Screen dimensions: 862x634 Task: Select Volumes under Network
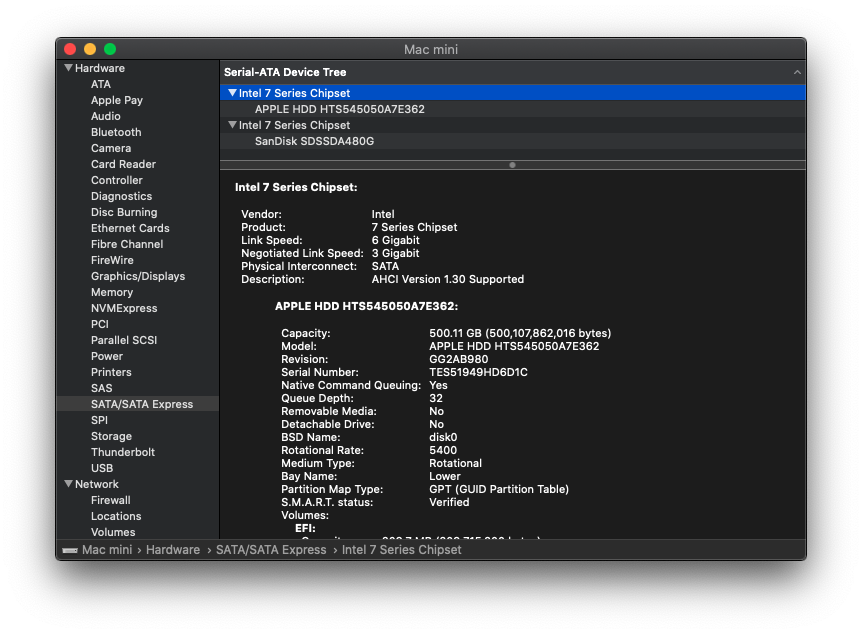pos(113,532)
